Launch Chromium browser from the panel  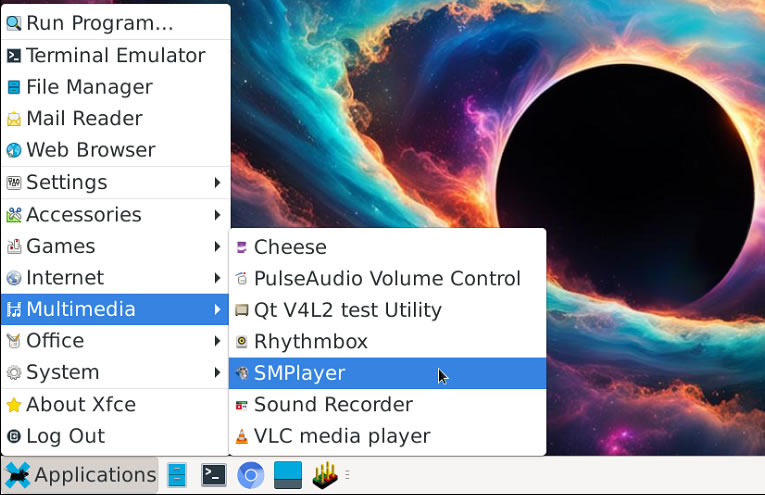pos(250,475)
